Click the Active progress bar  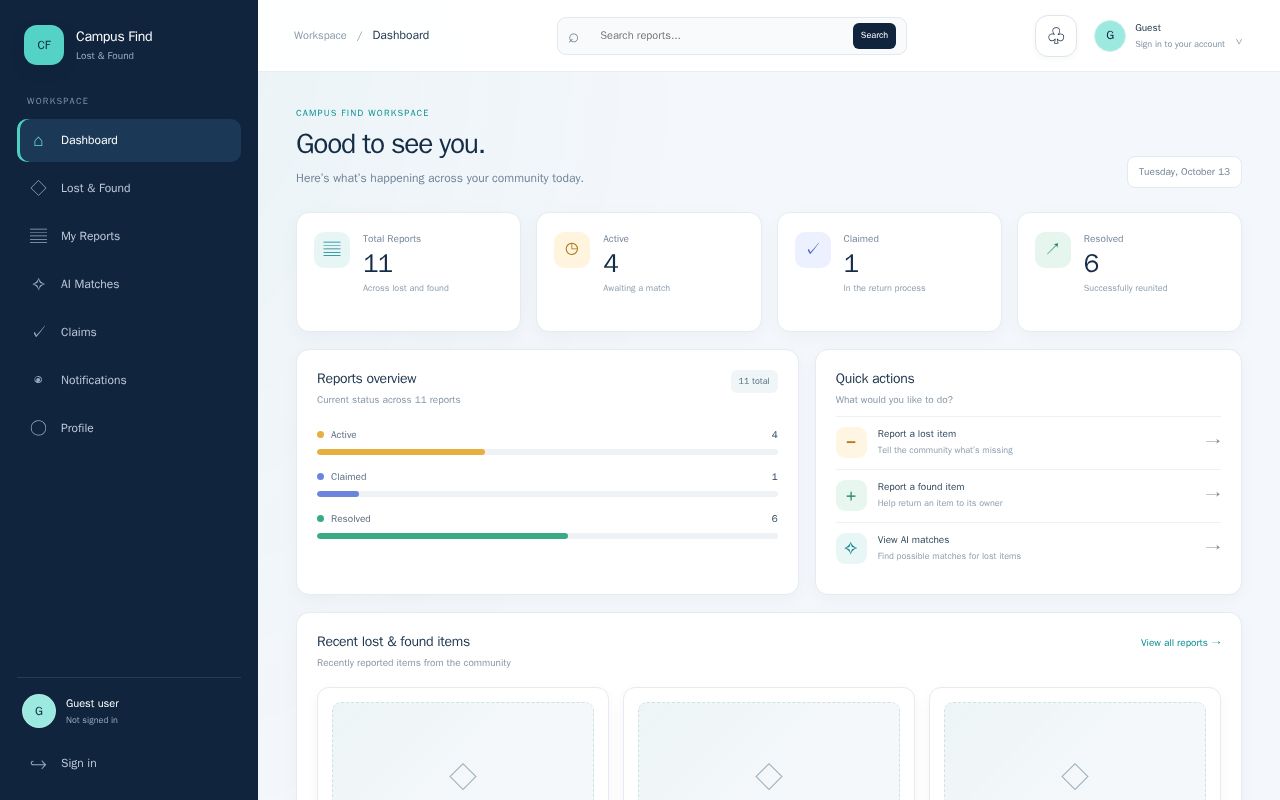(547, 452)
